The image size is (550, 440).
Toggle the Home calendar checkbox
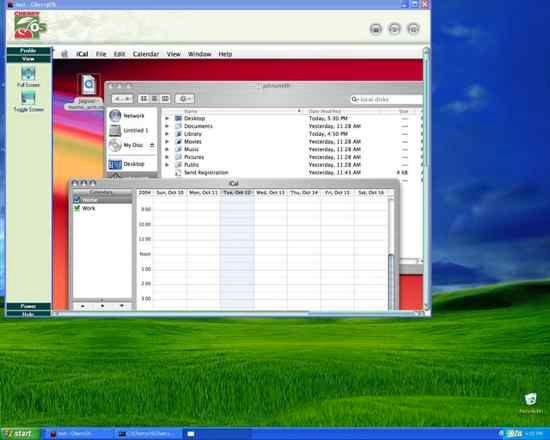tap(77, 200)
